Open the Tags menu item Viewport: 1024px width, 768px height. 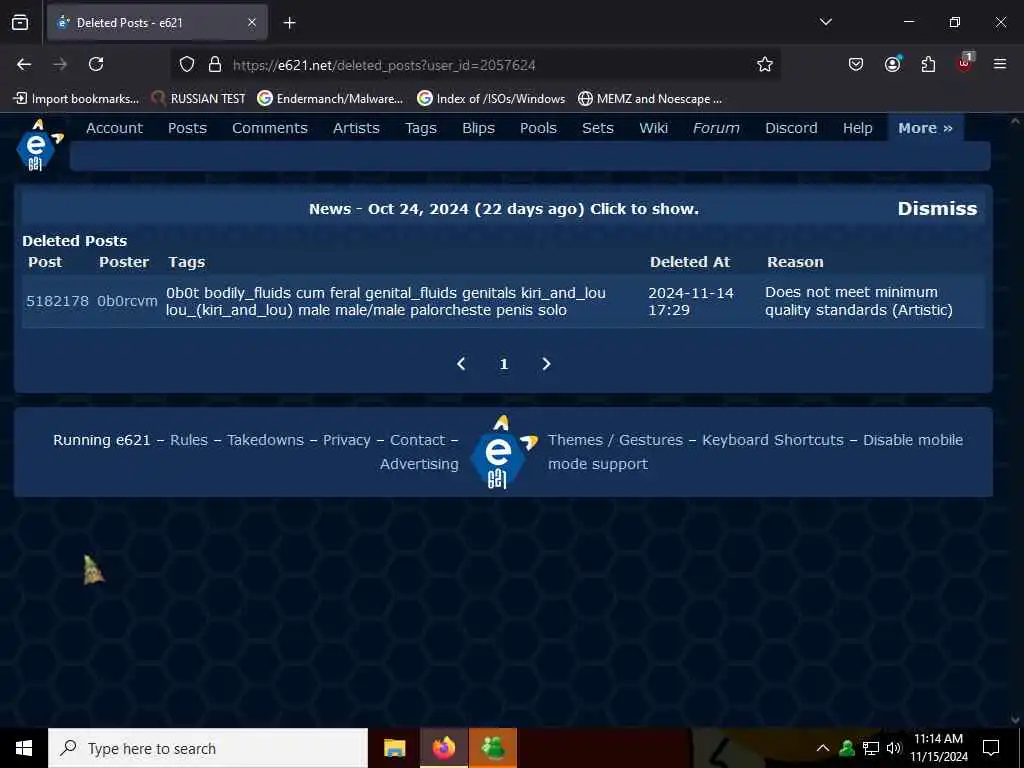tap(421, 128)
